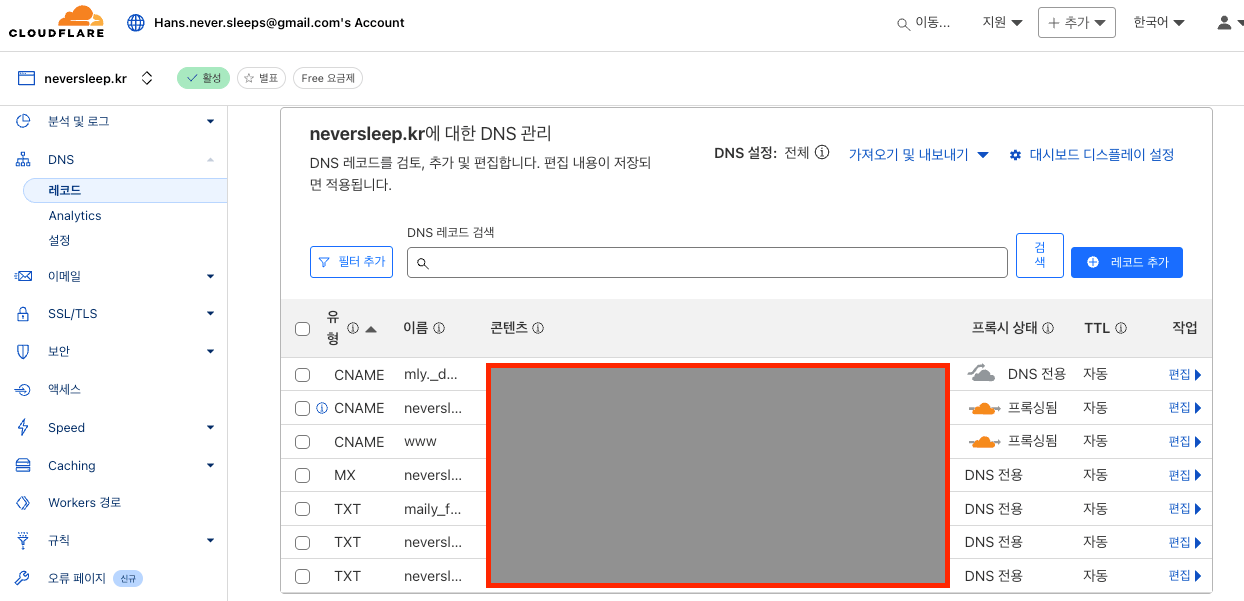Check the www CNAME row checkbox
Screen dimensions: 1244x601
coord(303,442)
